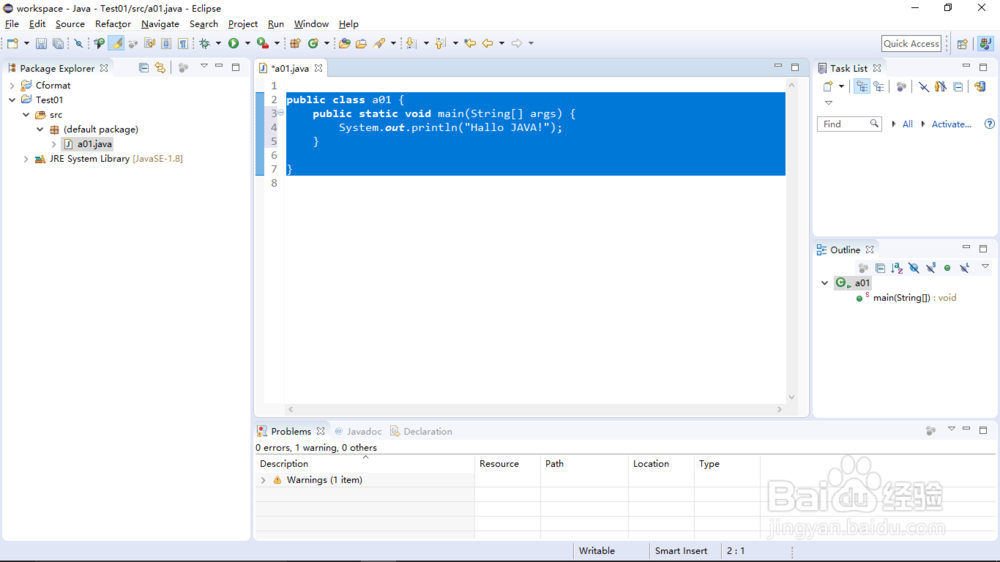This screenshot has width=1000, height=562.
Task: Toggle Block Selection Mode icon
Action: point(166,43)
